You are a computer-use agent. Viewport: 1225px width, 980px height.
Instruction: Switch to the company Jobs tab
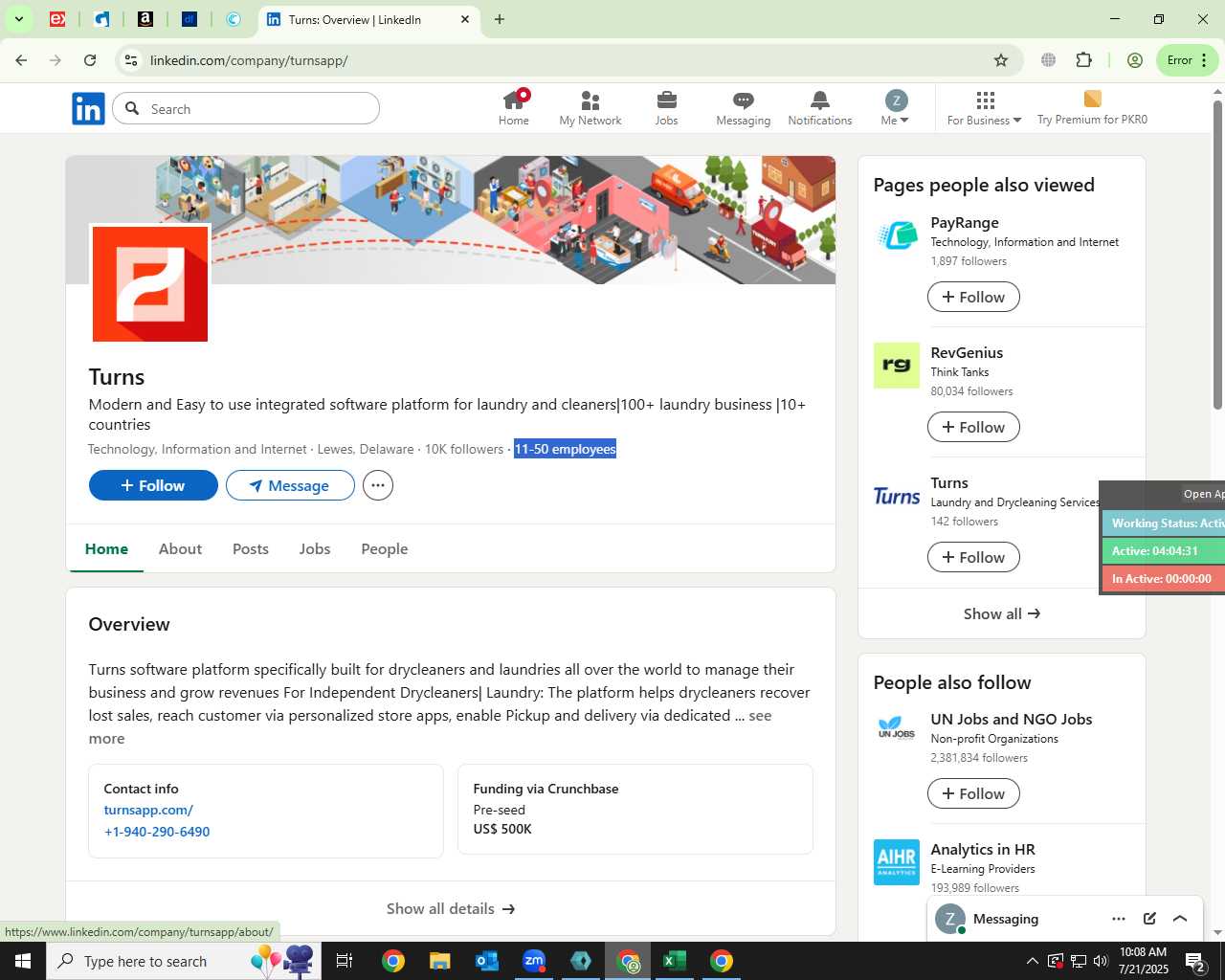coord(315,548)
